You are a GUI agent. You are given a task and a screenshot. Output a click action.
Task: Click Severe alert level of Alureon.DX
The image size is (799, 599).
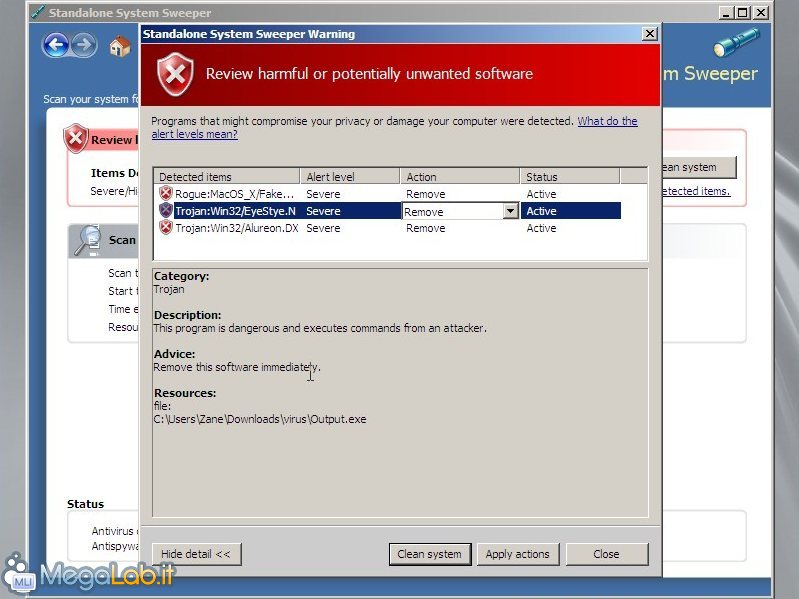click(323, 228)
